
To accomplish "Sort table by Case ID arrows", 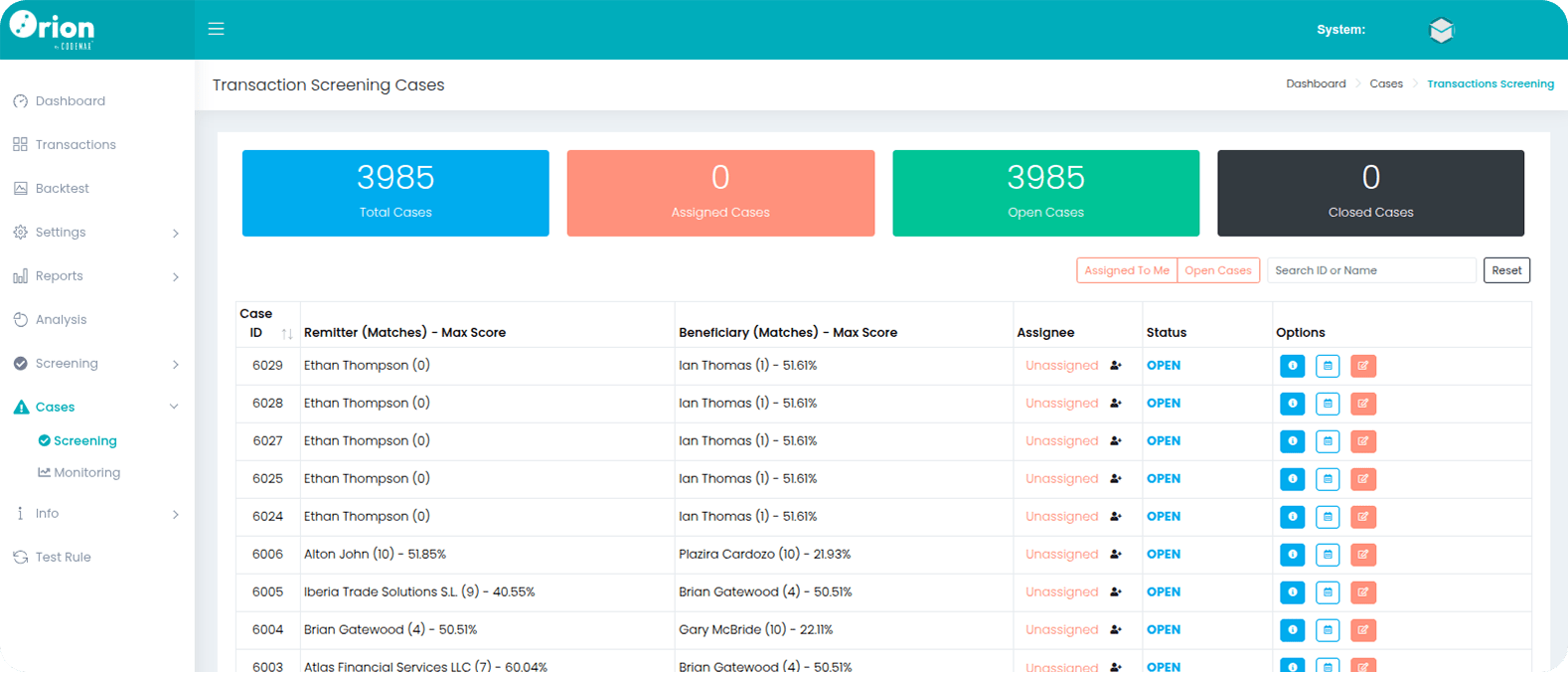I will point(286,333).
